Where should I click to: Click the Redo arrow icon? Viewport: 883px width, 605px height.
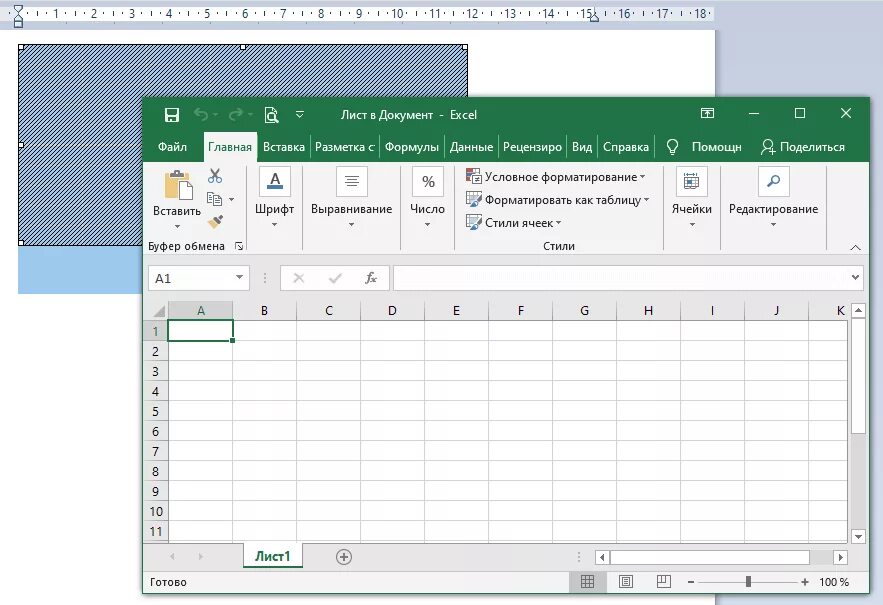click(x=235, y=115)
